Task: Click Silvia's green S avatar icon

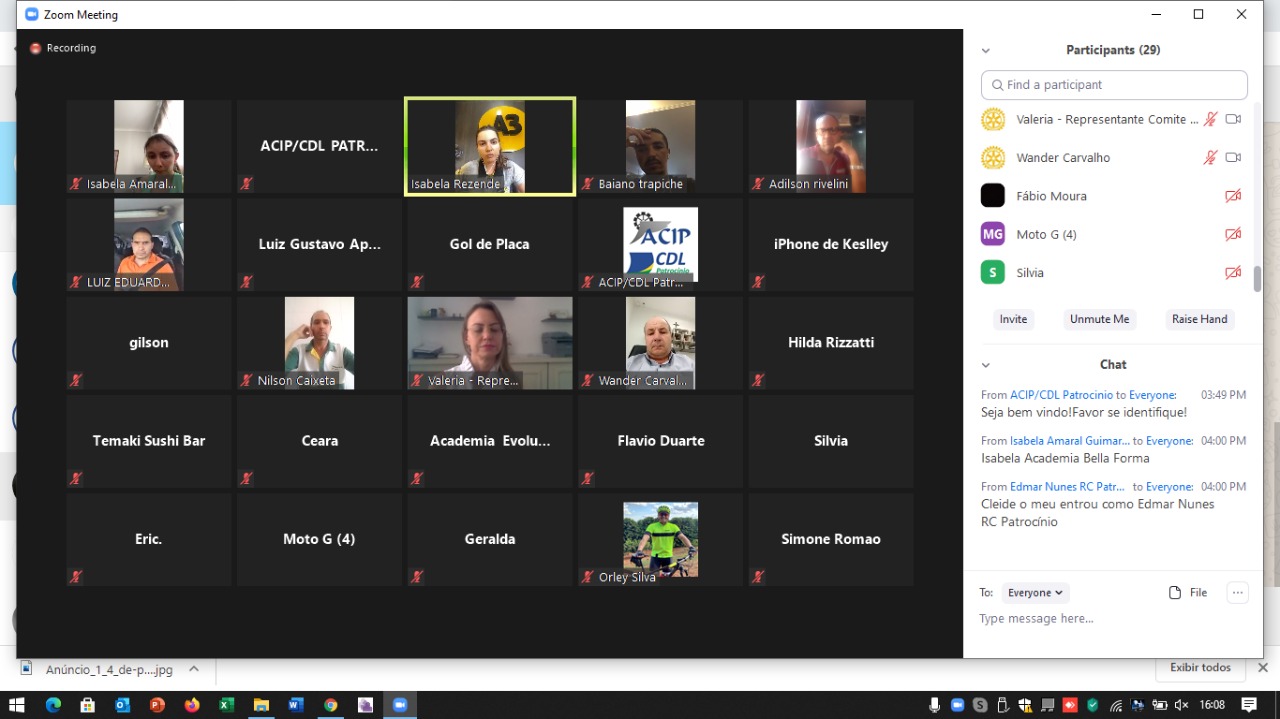Action: click(x=992, y=273)
